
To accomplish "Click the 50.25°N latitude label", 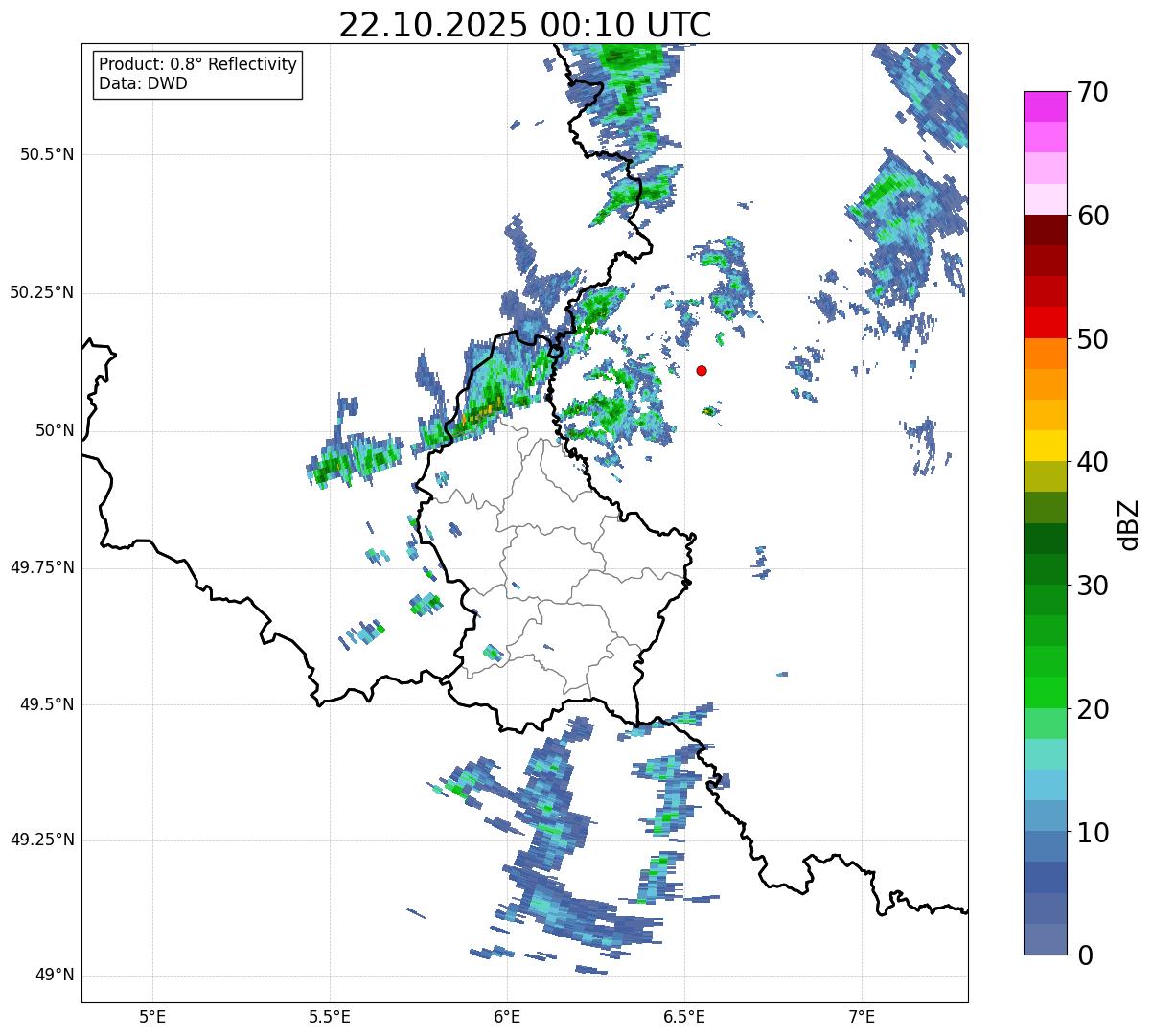I will [x=42, y=292].
